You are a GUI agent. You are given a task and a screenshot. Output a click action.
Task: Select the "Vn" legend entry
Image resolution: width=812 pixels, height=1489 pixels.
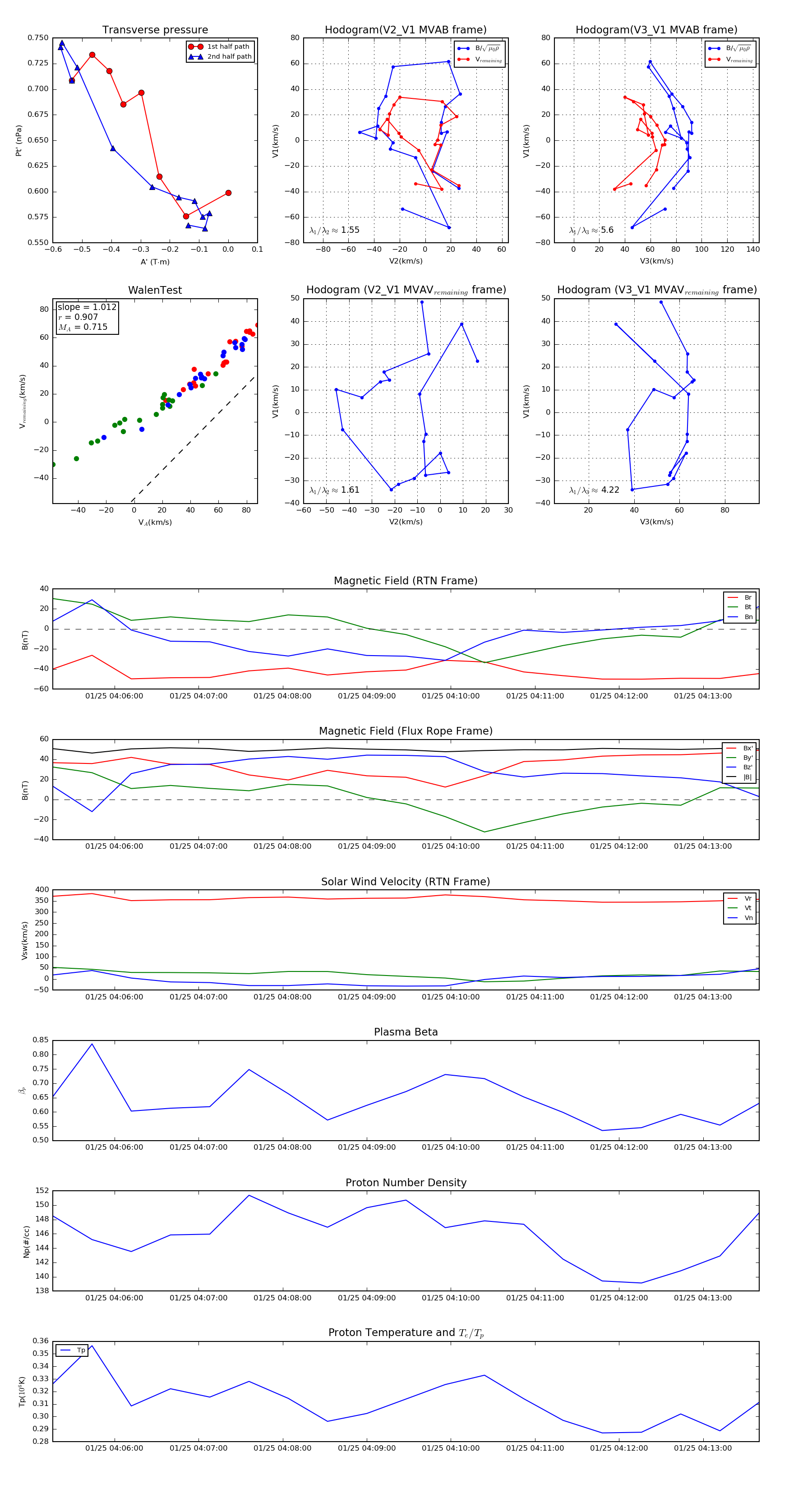pos(740,918)
